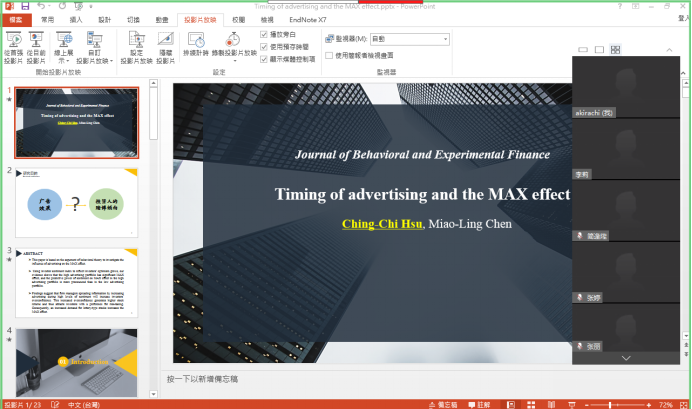Click language indicator 中文 (台灣)
The width and height of the screenshot is (692, 409).
point(84,405)
